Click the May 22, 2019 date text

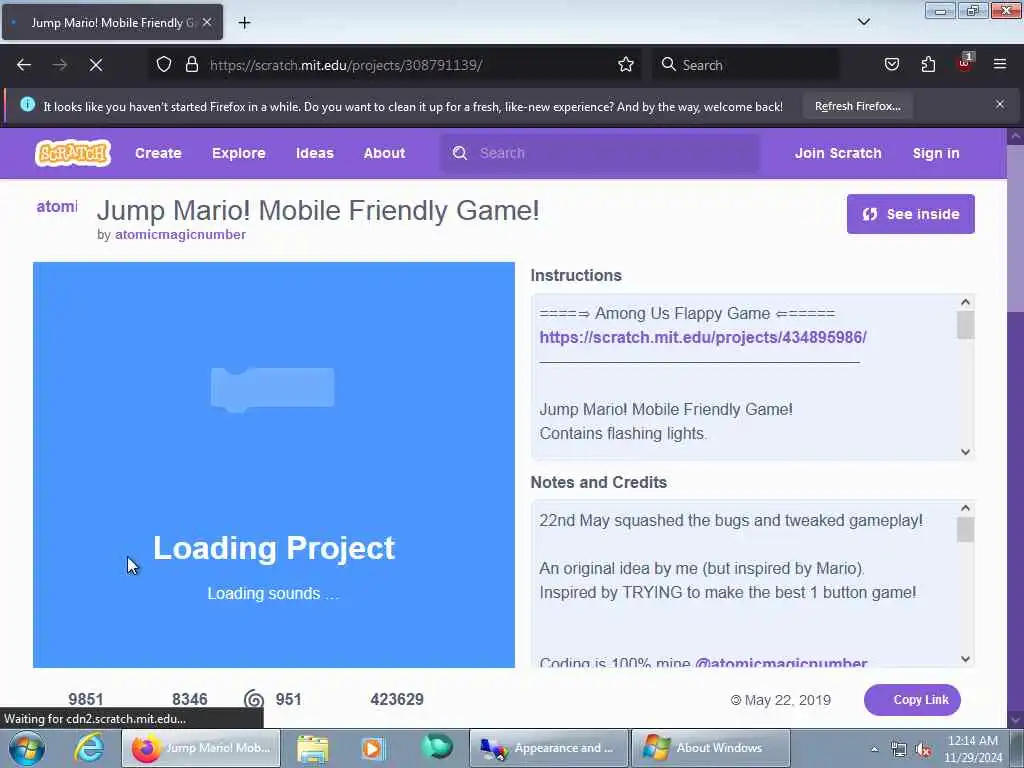[x=788, y=700]
